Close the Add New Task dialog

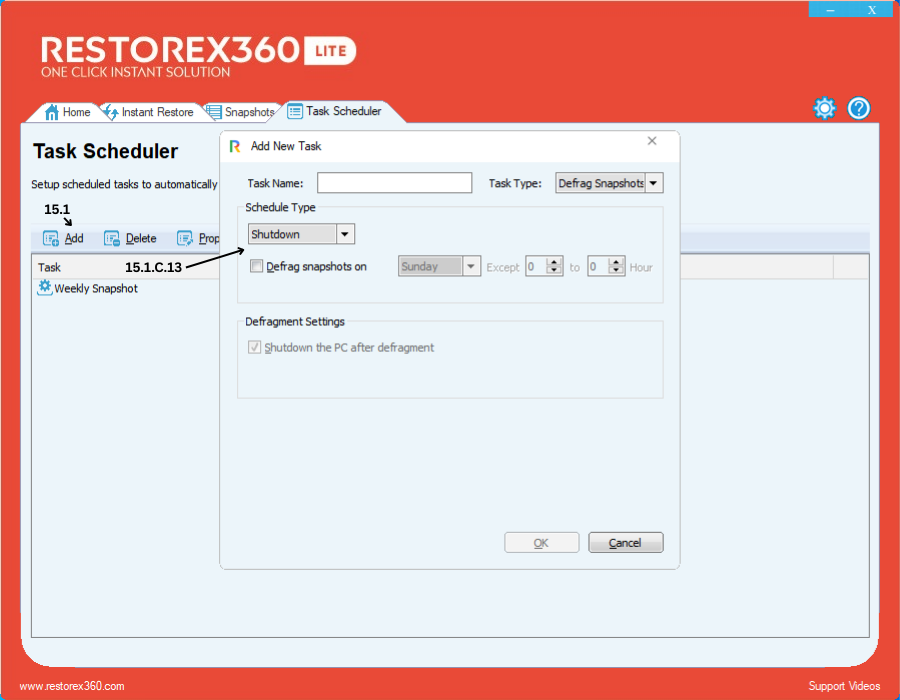[x=652, y=142]
